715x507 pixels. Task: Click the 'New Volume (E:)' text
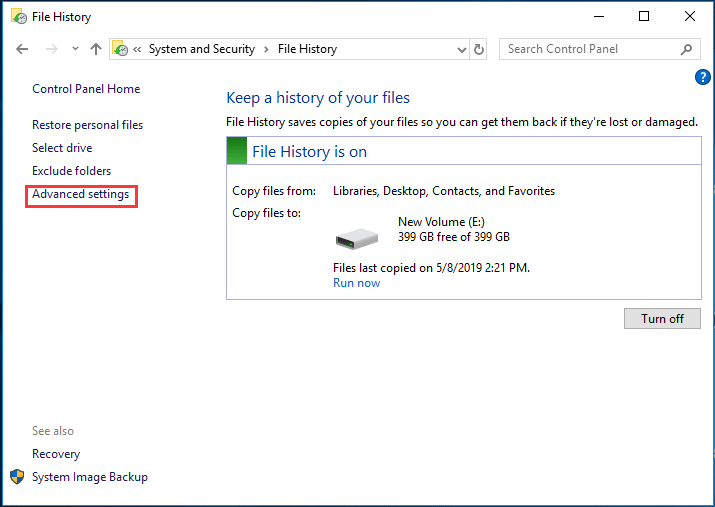(441, 222)
